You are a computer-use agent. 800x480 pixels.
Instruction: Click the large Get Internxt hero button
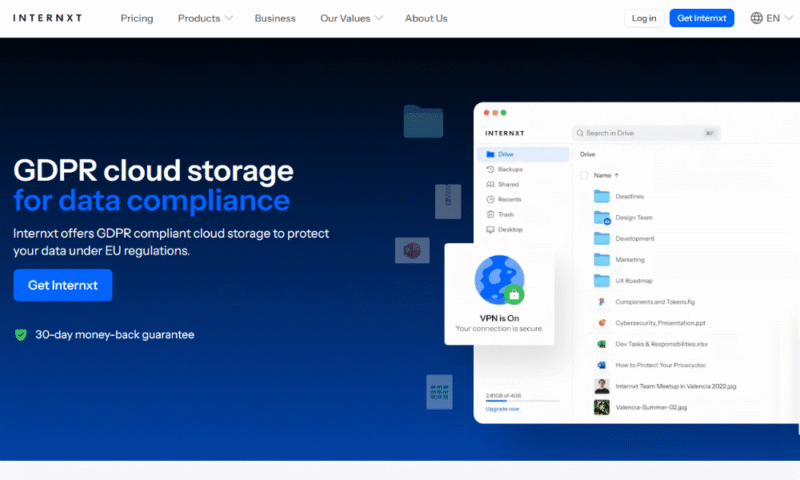click(x=63, y=285)
